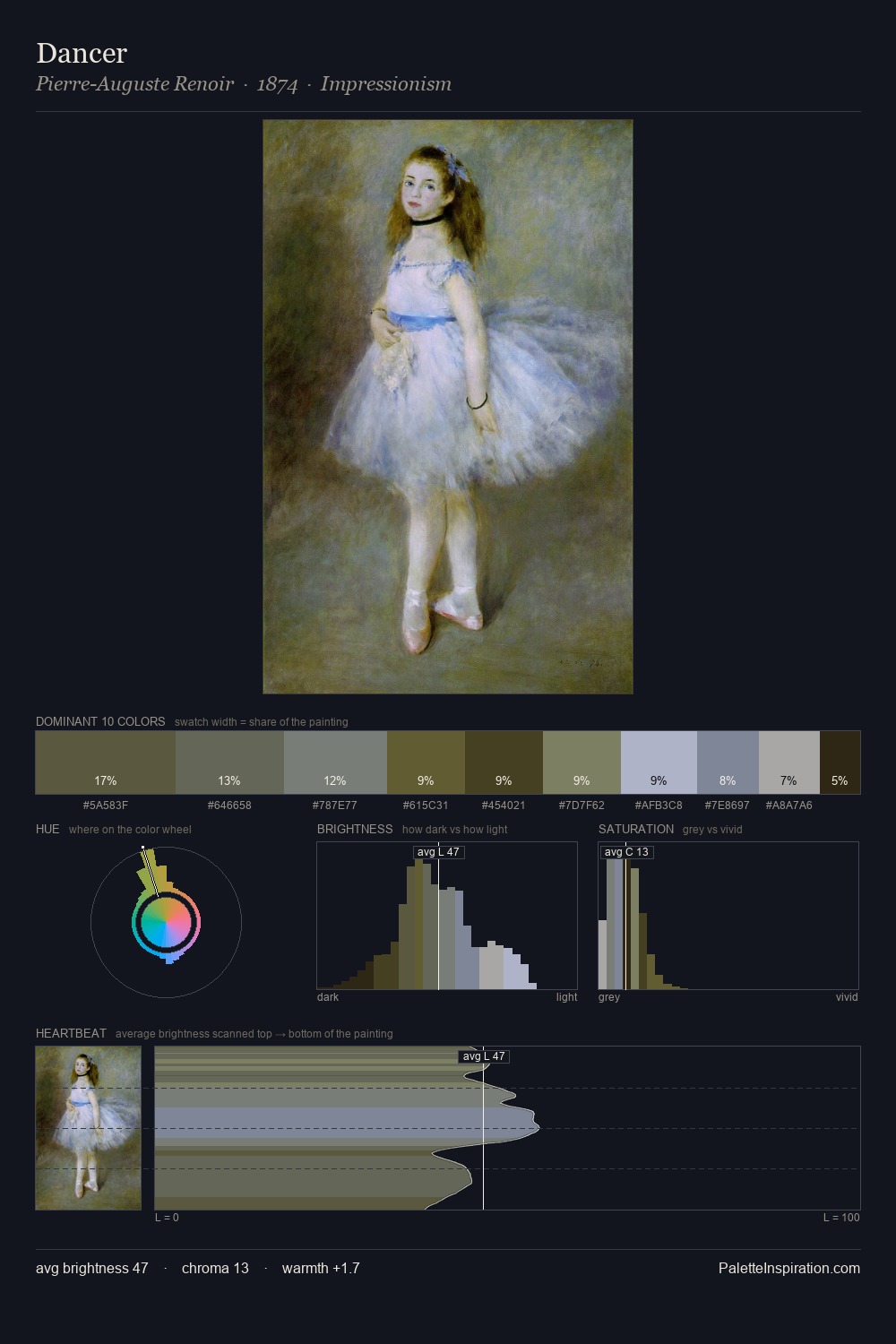
Task: Click 'swatch width = share of the painting' caption
Action: point(262,722)
